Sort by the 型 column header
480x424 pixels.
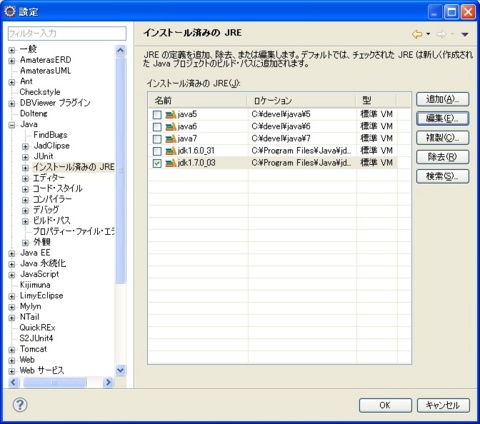click(376, 100)
